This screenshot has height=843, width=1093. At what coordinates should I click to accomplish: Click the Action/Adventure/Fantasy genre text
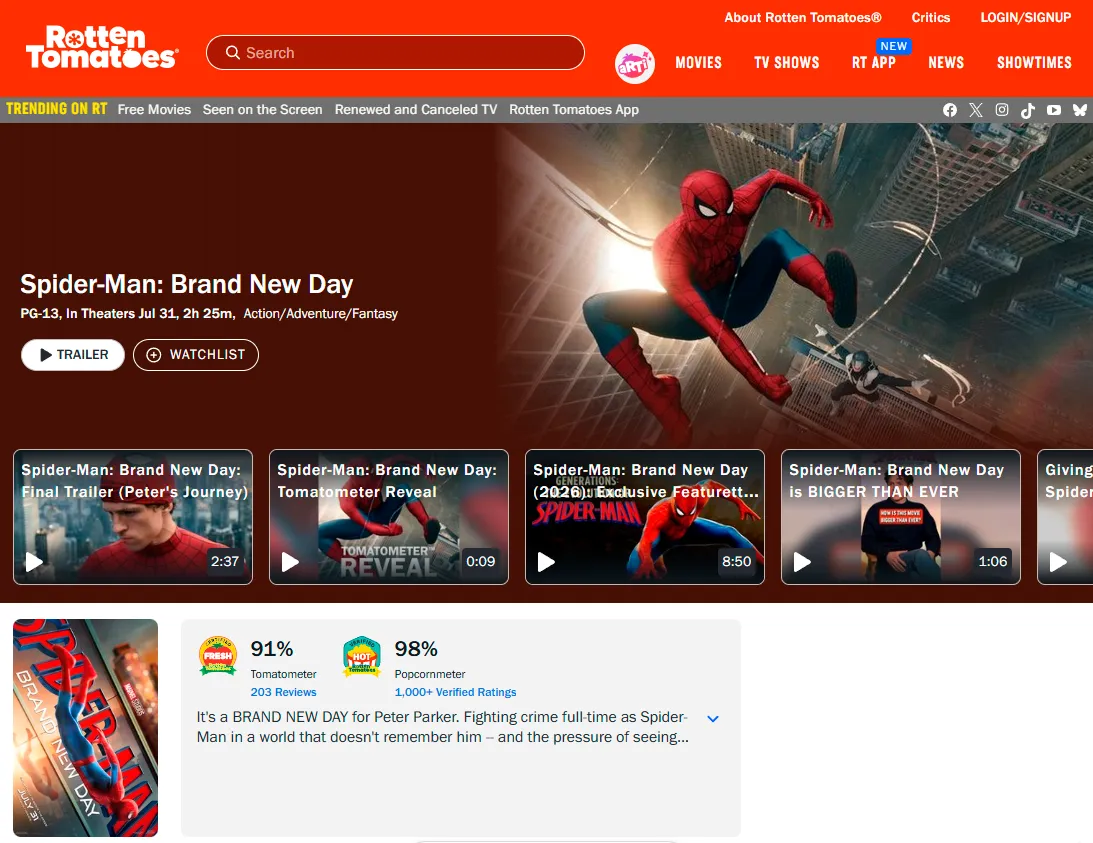click(x=321, y=314)
